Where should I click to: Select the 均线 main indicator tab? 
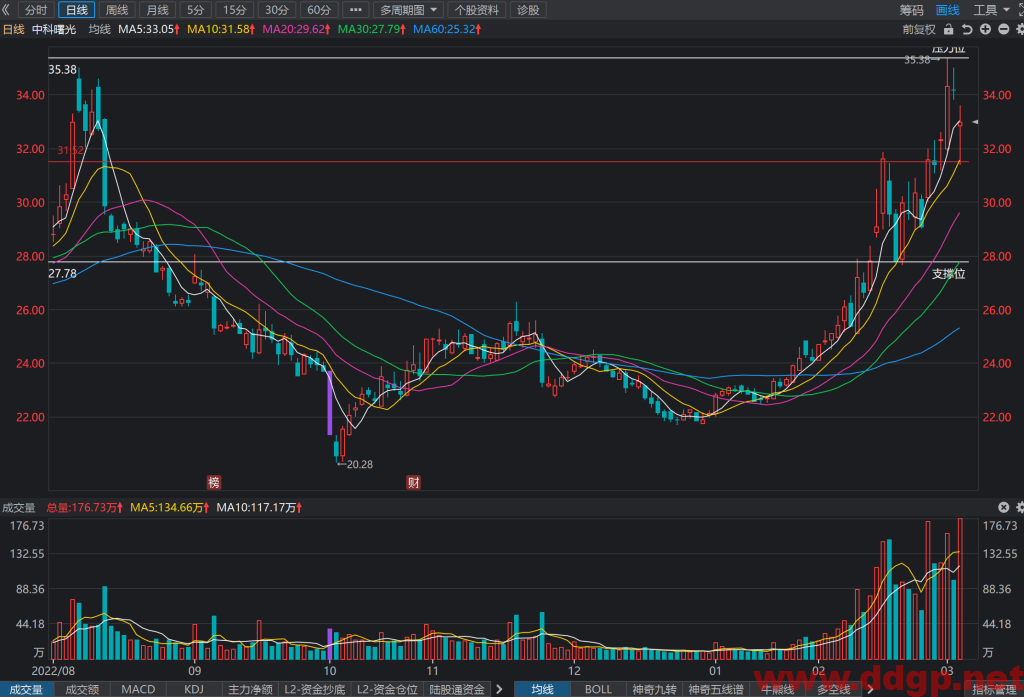542,689
